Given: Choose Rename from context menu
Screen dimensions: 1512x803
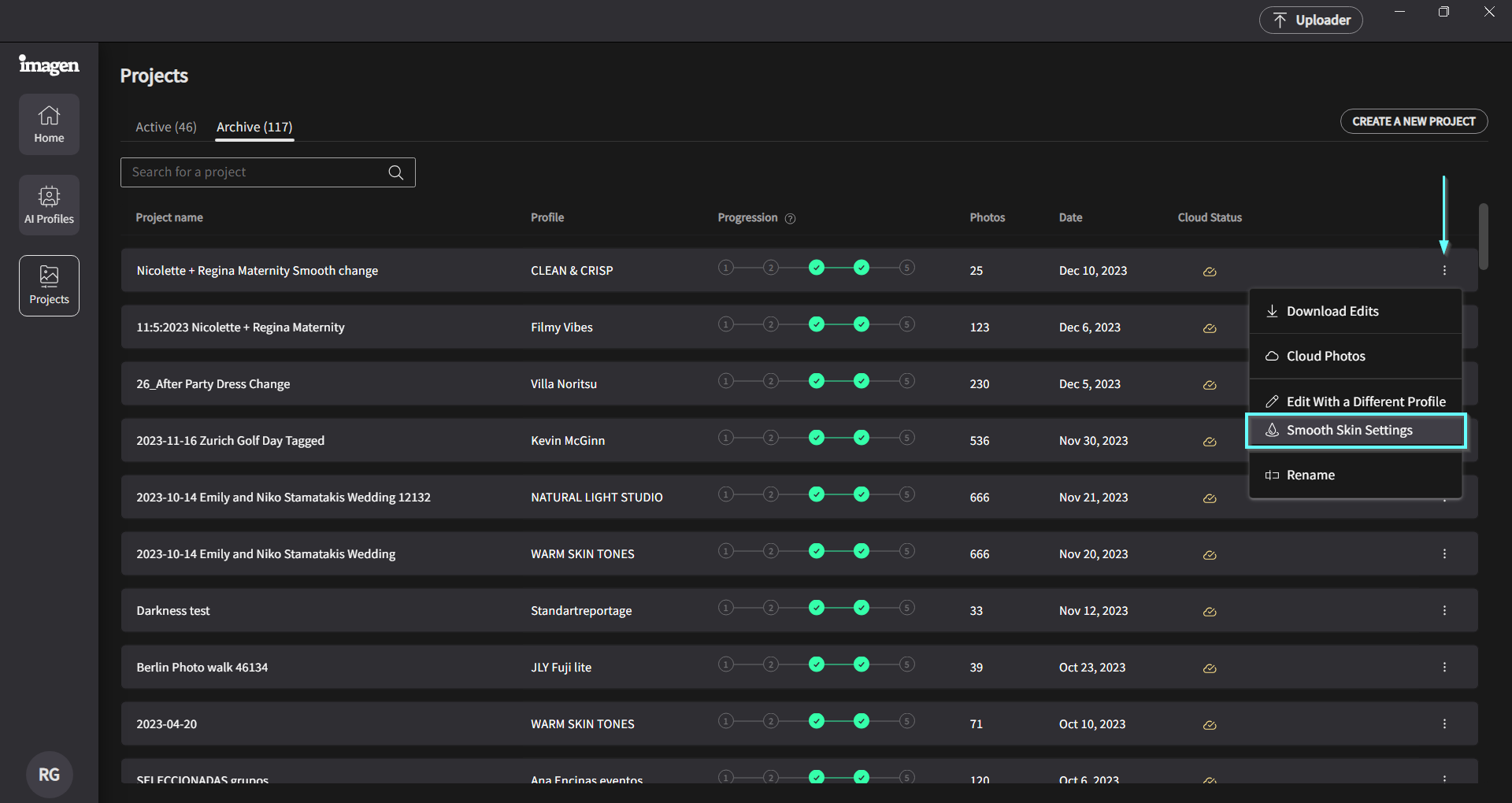Looking at the screenshot, I should (x=1355, y=475).
